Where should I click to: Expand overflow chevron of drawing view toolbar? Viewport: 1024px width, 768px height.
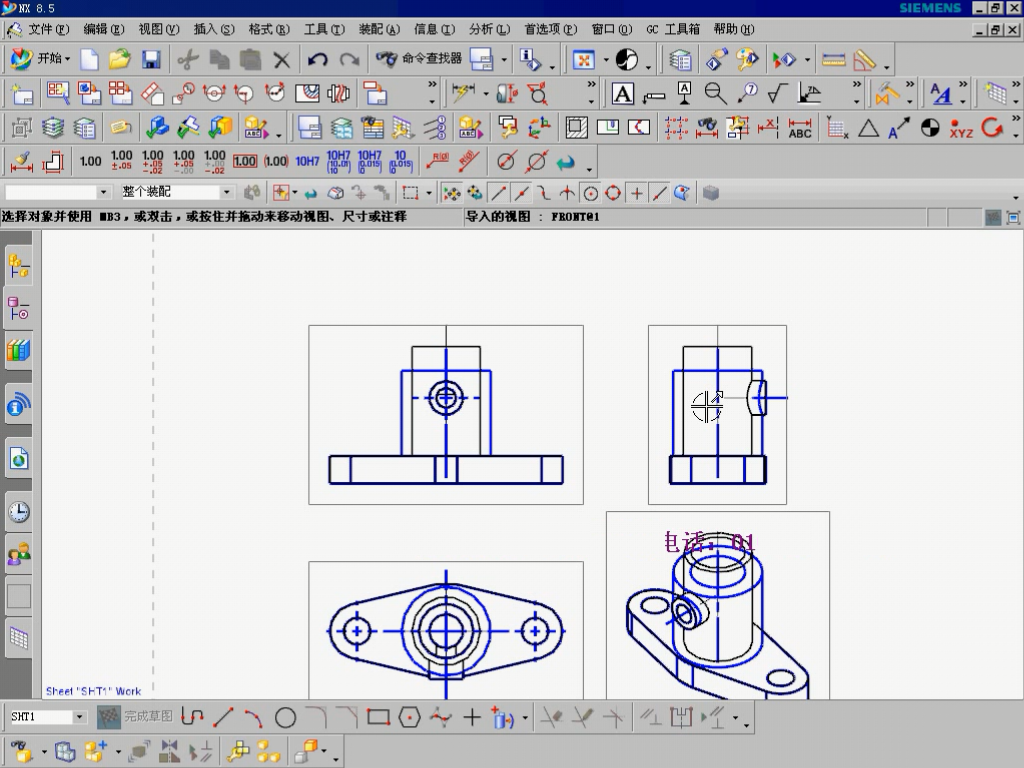(x=432, y=85)
